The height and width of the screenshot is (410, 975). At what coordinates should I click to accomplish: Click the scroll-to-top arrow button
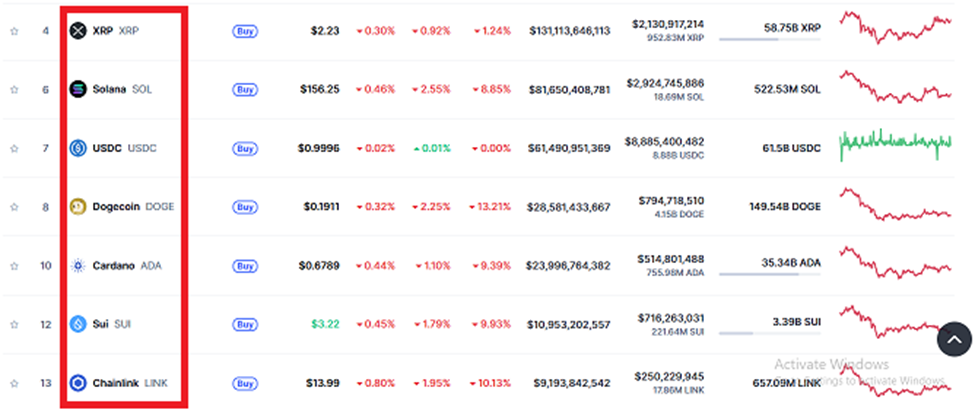tap(954, 339)
